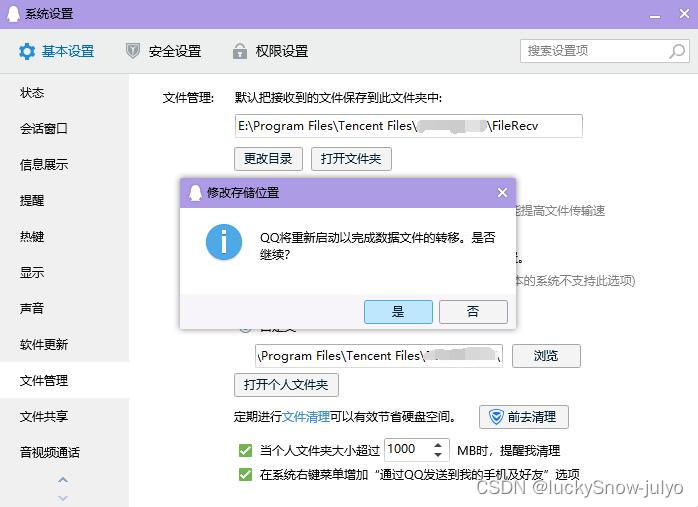Switch to the 基本设置 tab

pyautogui.click(x=57, y=51)
